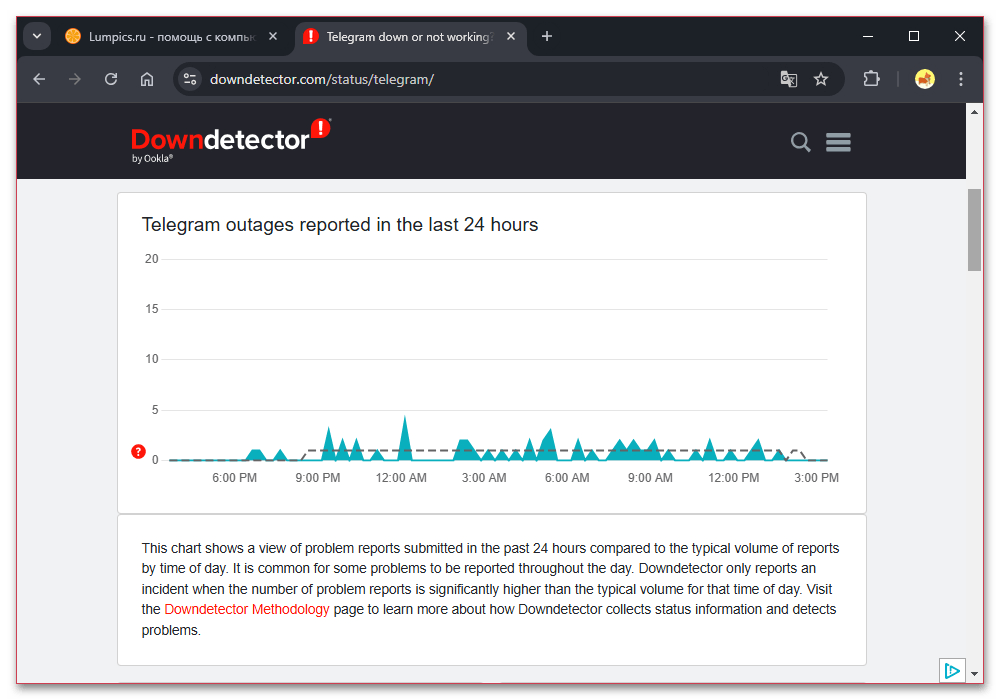Switch to the Lumpics.ru tab
This screenshot has width=1000, height=700.
(171, 37)
